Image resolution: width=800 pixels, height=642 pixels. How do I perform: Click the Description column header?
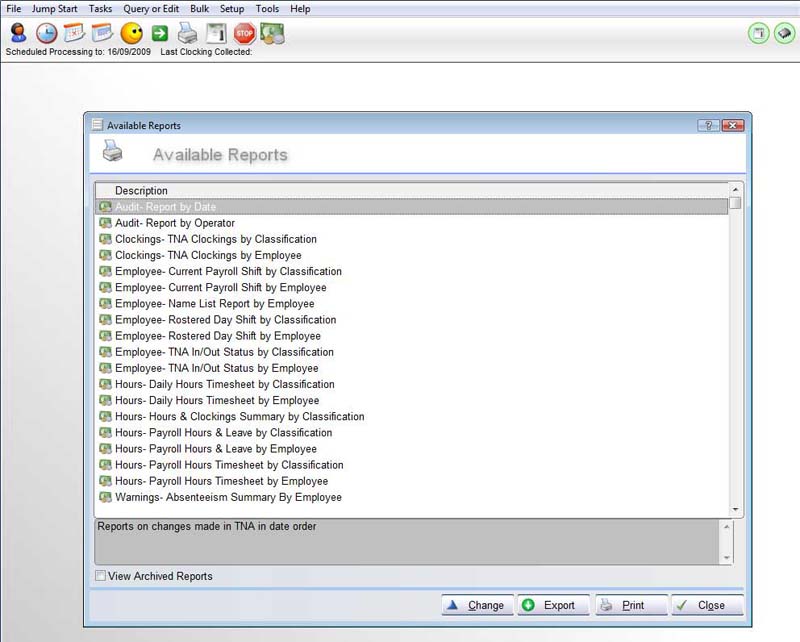[x=141, y=190]
